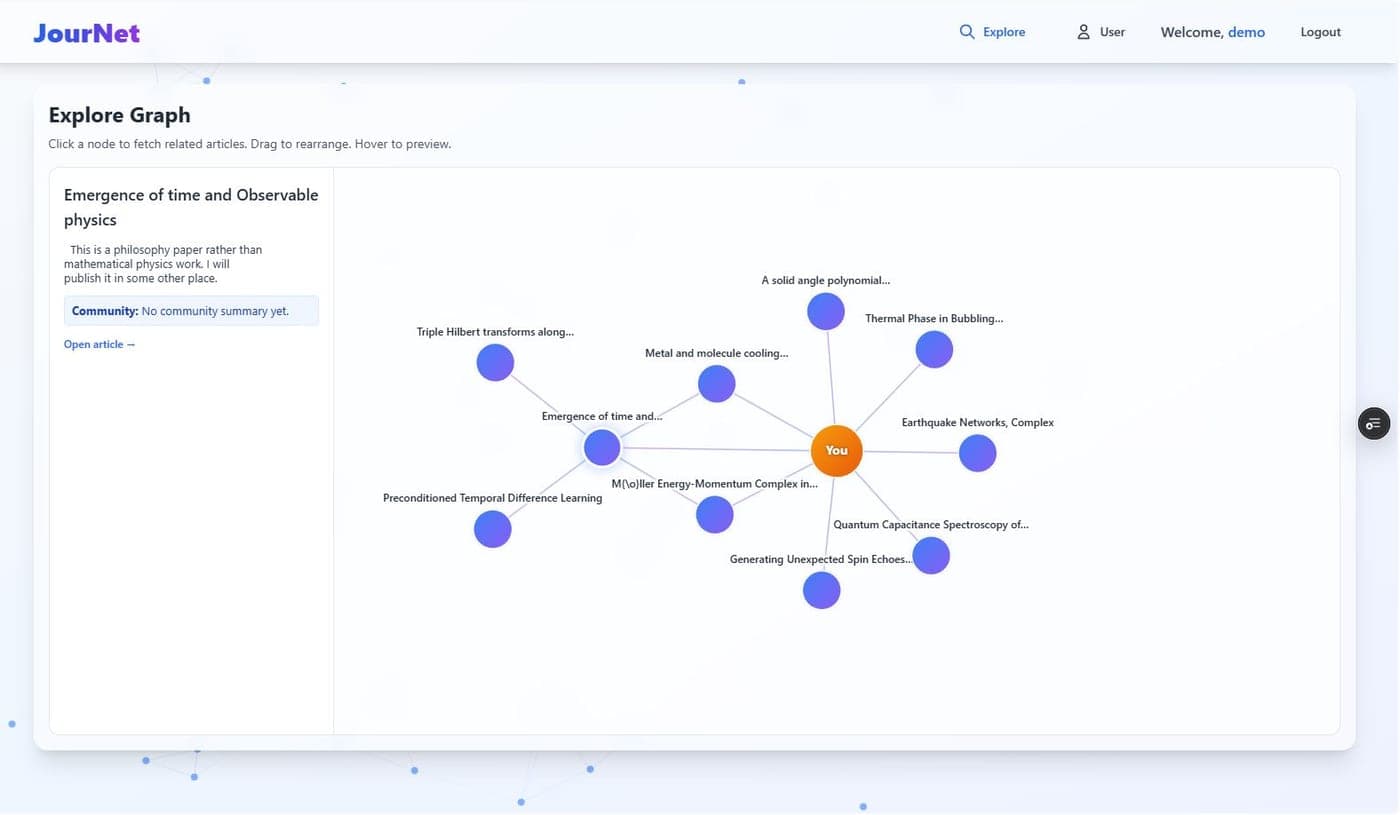Click the JourNet logo
Viewport: 1400px width, 815px height.
[86, 33]
